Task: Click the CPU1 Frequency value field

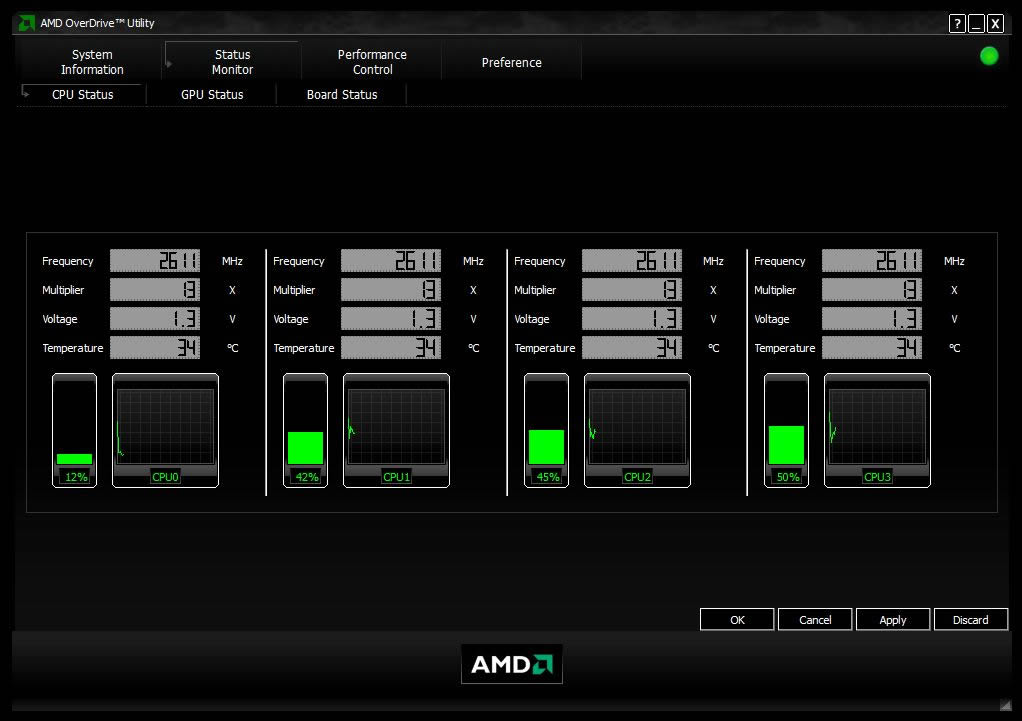Action: tap(391, 261)
